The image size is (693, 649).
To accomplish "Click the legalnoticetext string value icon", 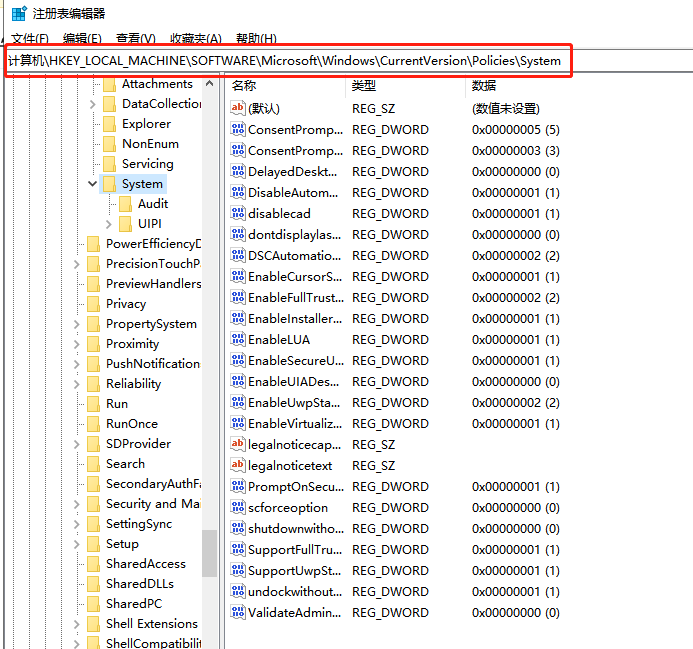I will point(238,465).
